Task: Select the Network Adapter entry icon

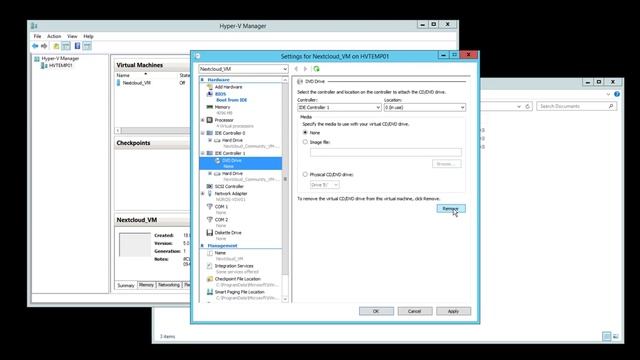Action: tap(210, 193)
